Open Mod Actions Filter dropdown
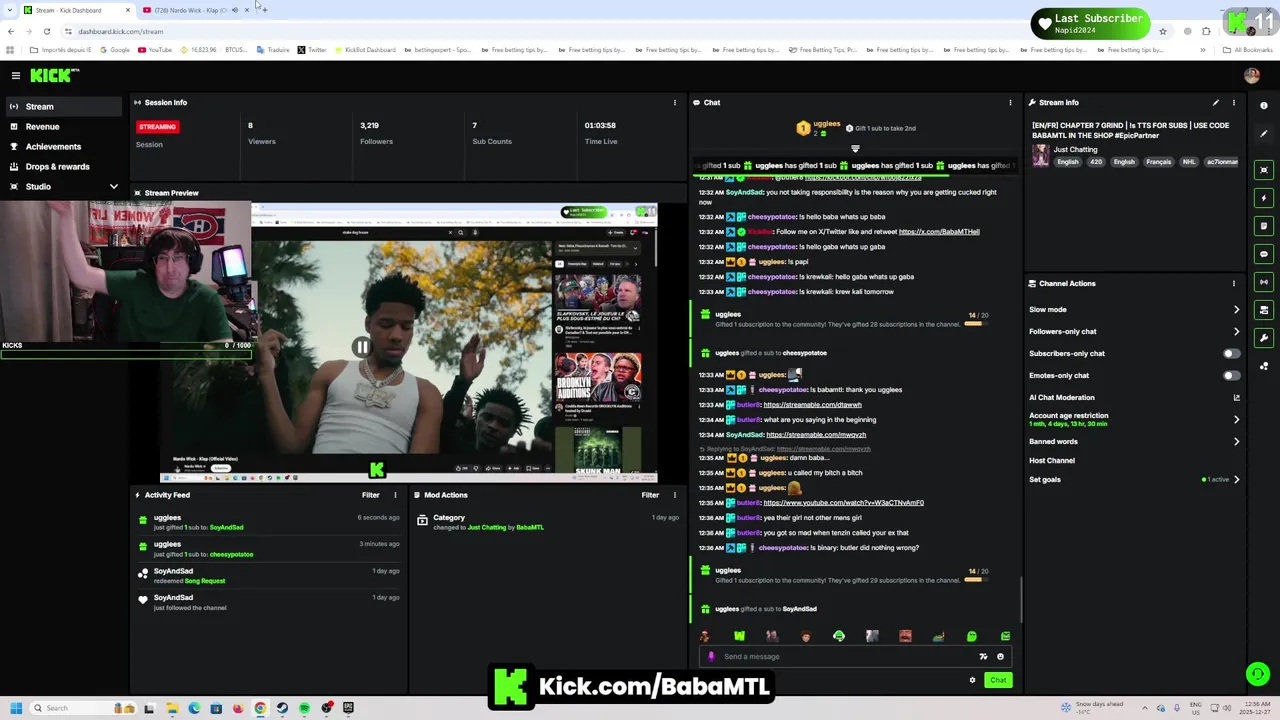Image resolution: width=1280 pixels, height=720 pixels. tap(650, 495)
